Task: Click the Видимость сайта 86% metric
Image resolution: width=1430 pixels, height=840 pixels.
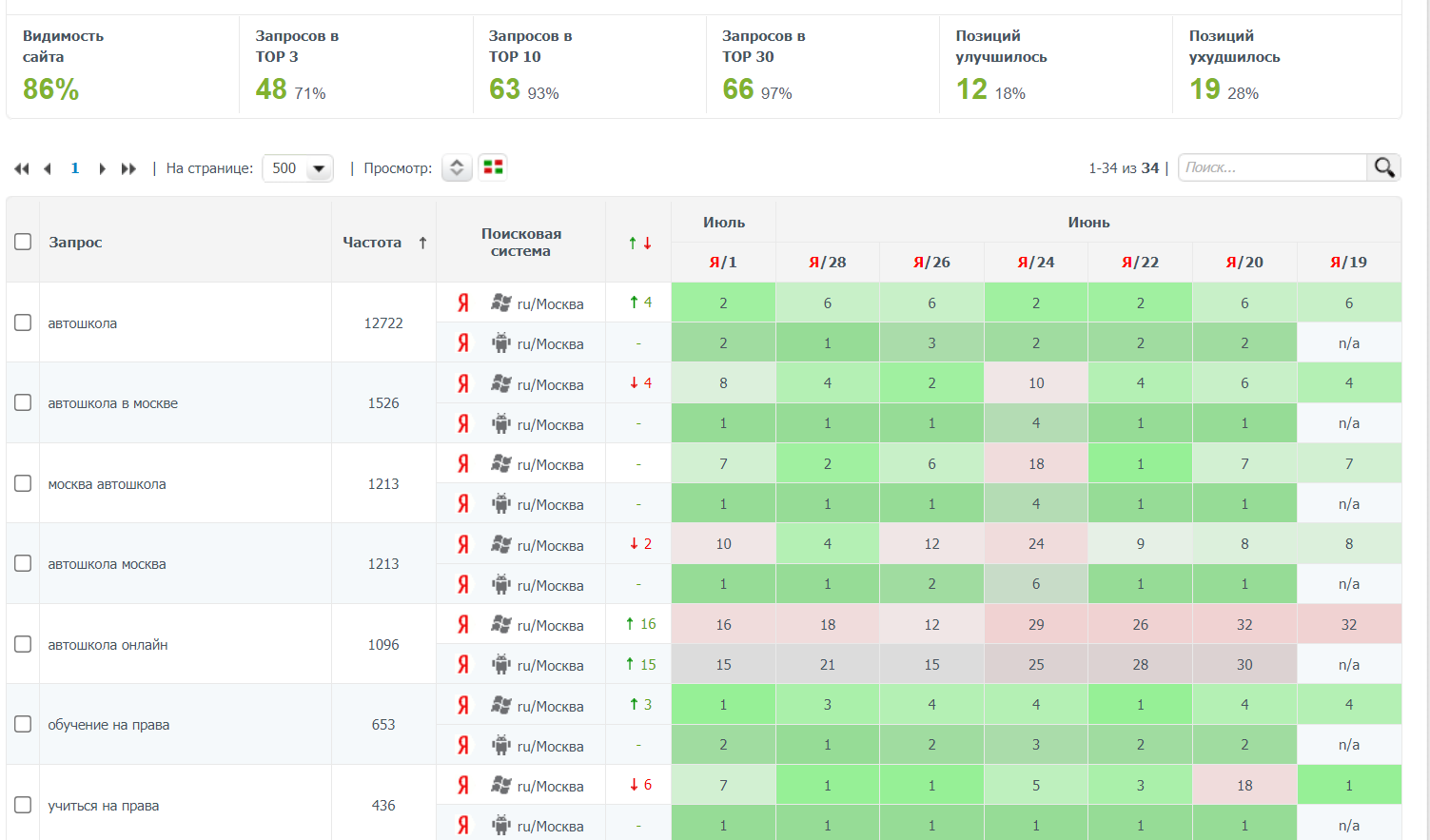Action: (x=51, y=89)
